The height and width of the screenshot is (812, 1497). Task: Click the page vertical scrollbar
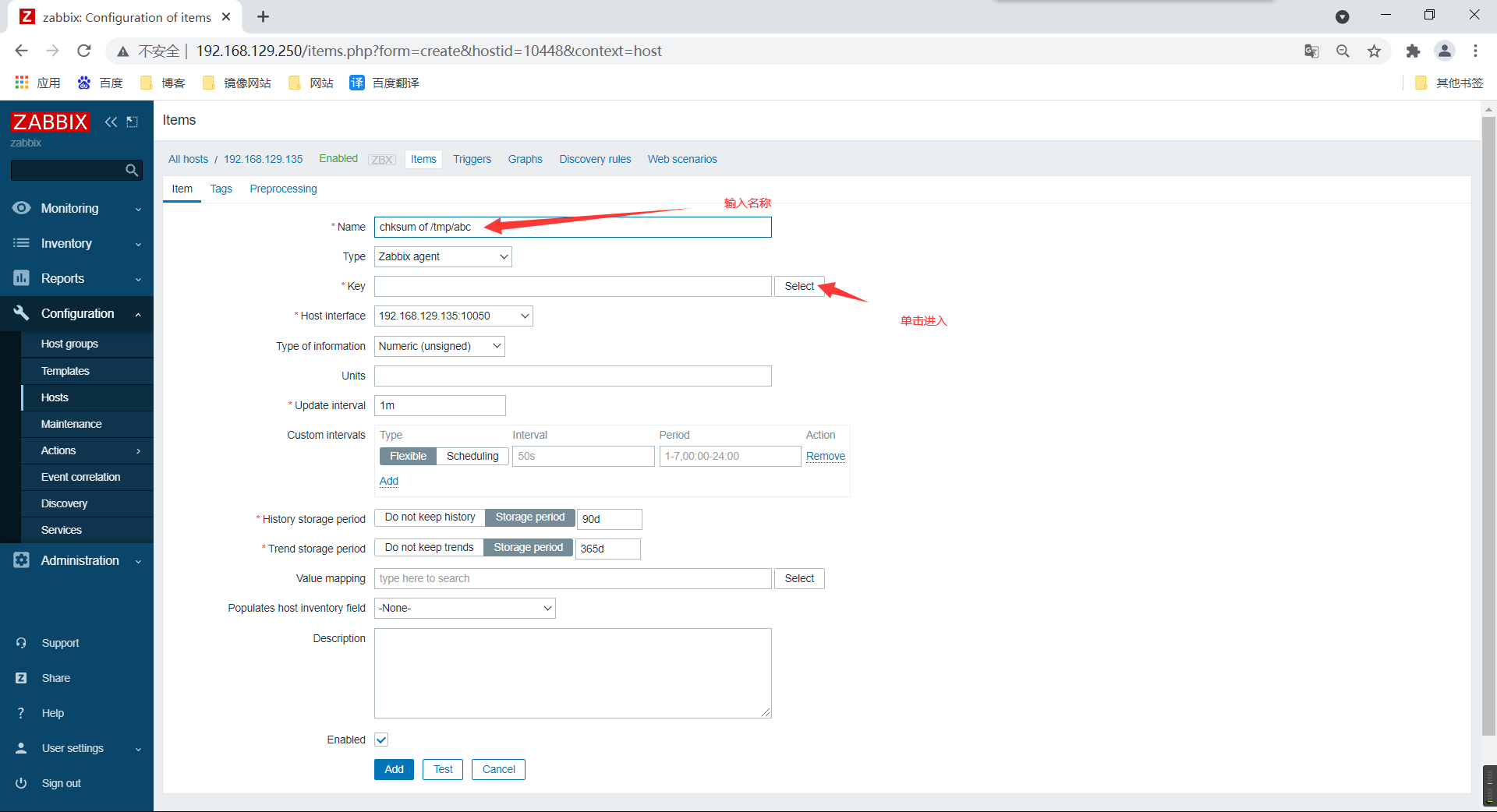(1488, 425)
